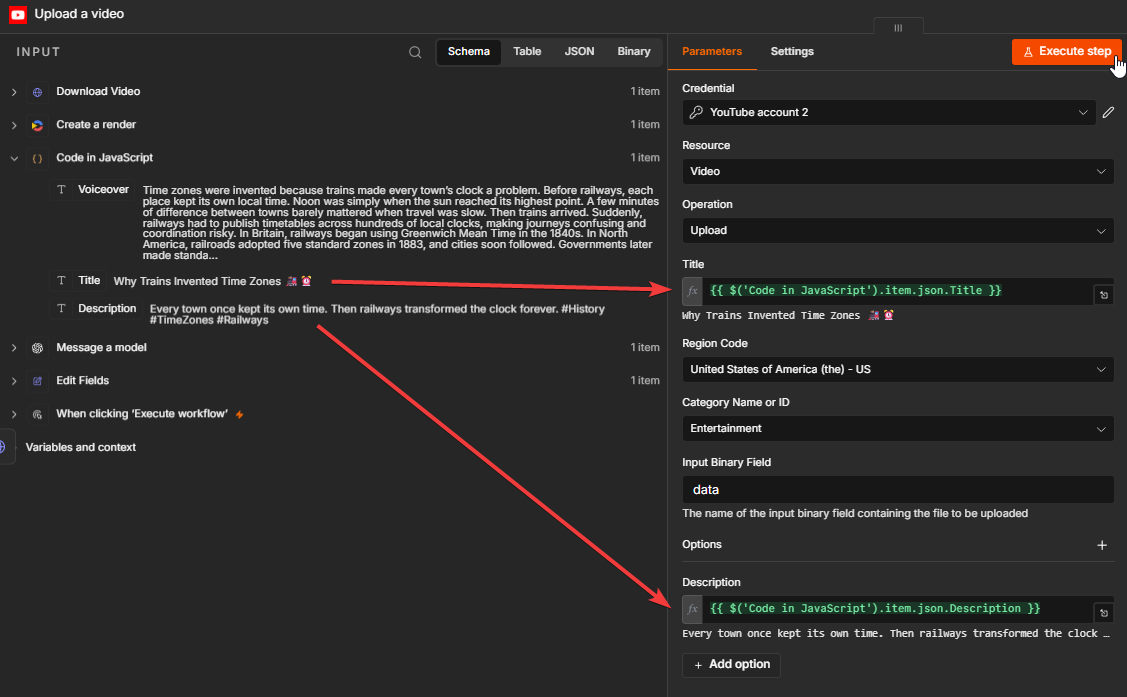Open the Credential dropdown

click(889, 112)
